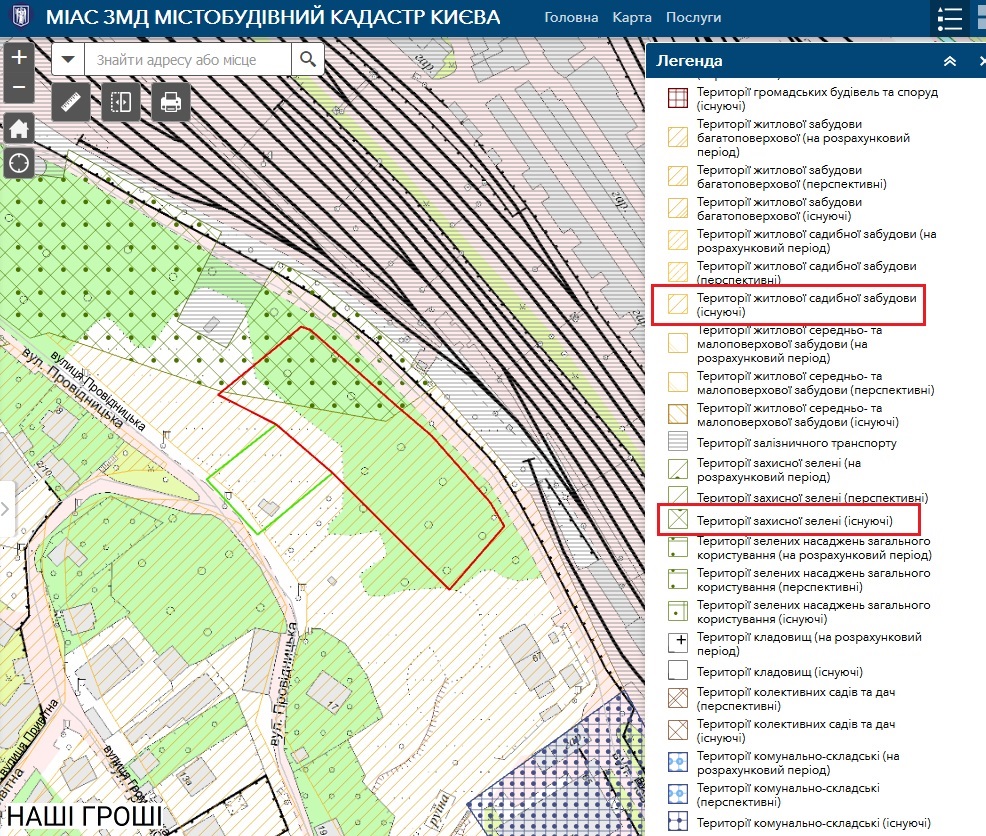Select the green-outlined parcel on the map

coord(270,480)
